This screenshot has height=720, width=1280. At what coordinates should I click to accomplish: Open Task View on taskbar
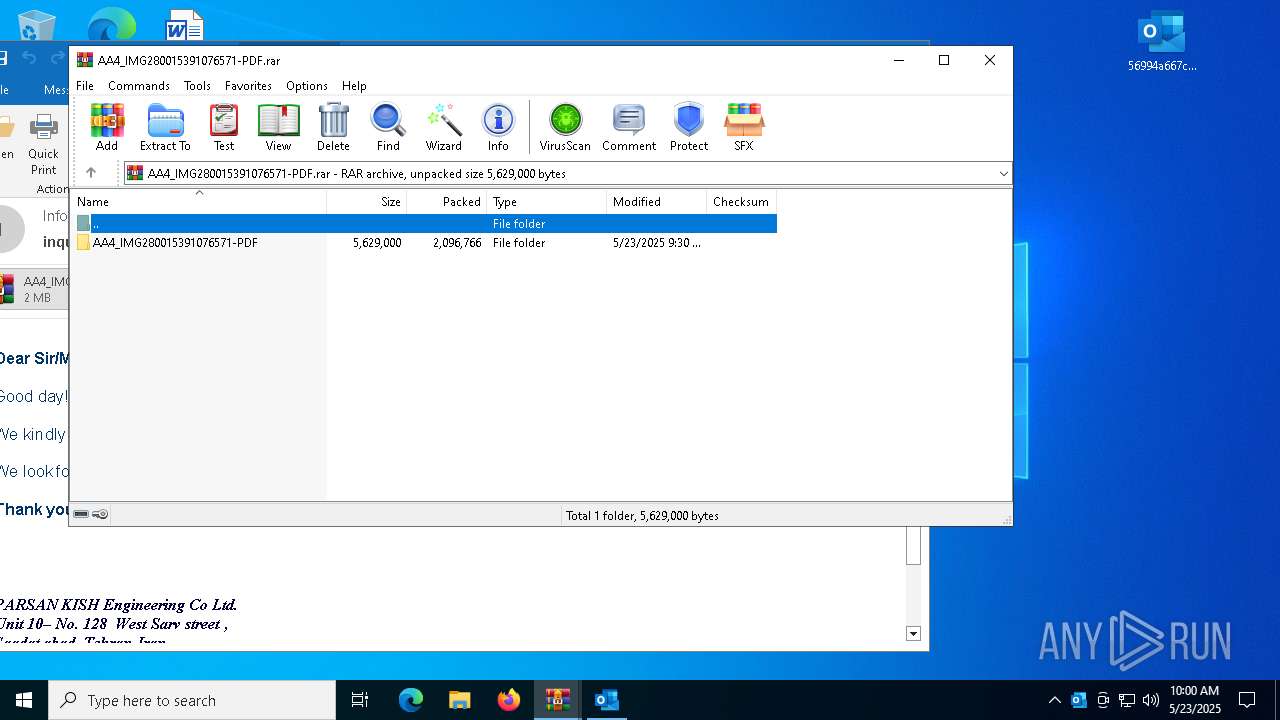tap(360, 700)
